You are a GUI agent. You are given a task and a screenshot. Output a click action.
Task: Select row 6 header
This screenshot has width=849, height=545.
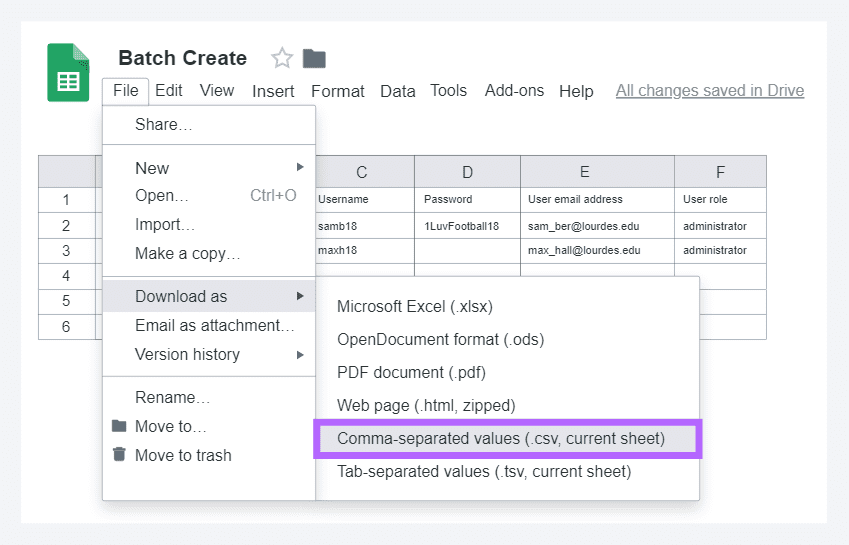point(67,326)
